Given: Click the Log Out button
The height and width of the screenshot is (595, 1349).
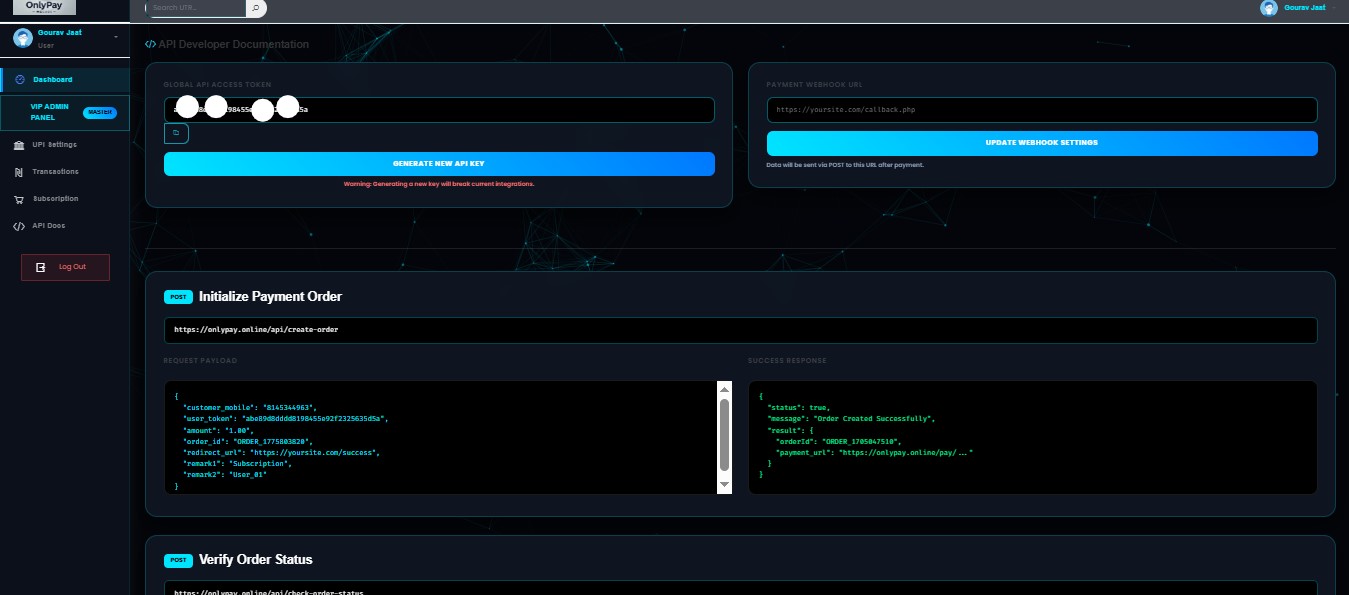Looking at the screenshot, I should (65, 267).
